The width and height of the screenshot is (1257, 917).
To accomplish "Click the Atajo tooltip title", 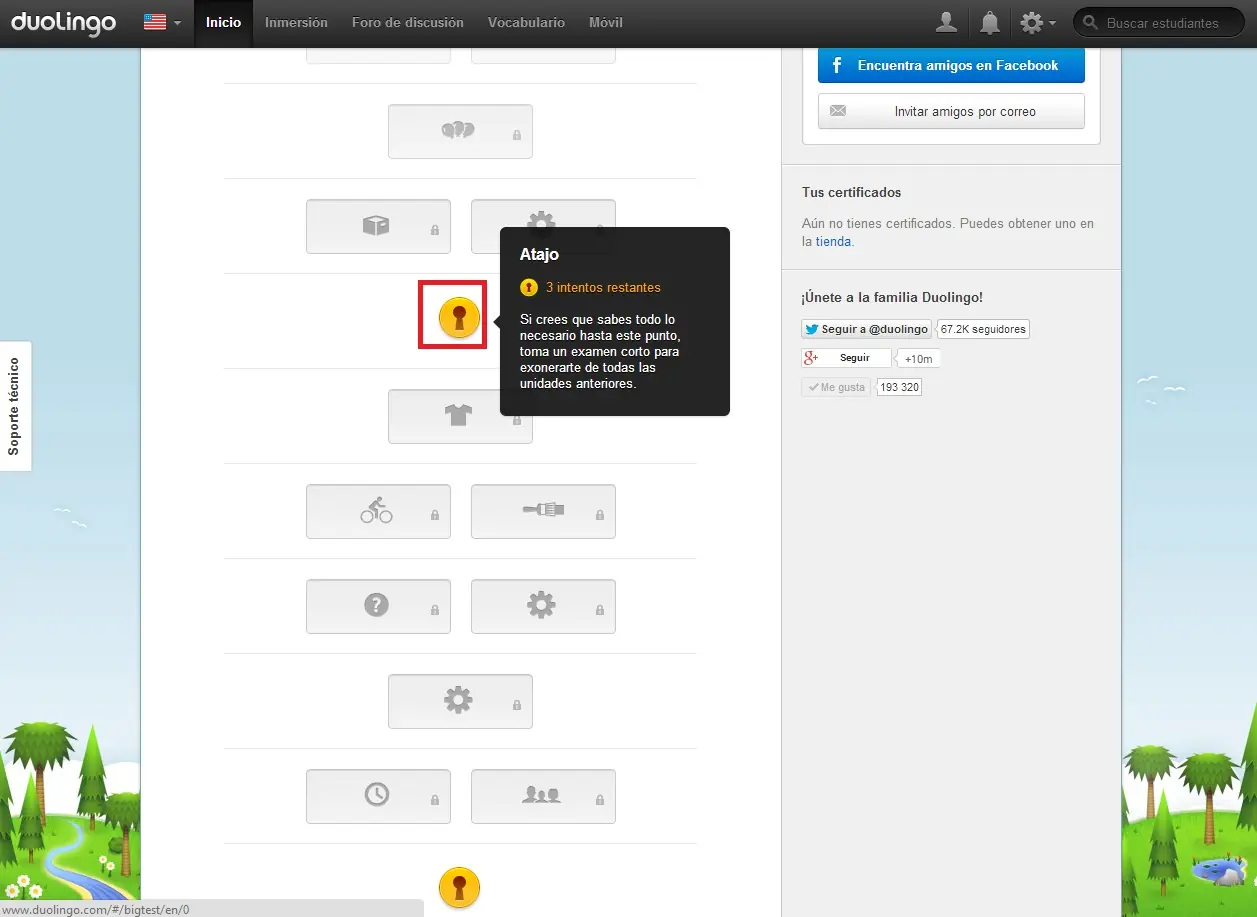I will pos(539,255).
